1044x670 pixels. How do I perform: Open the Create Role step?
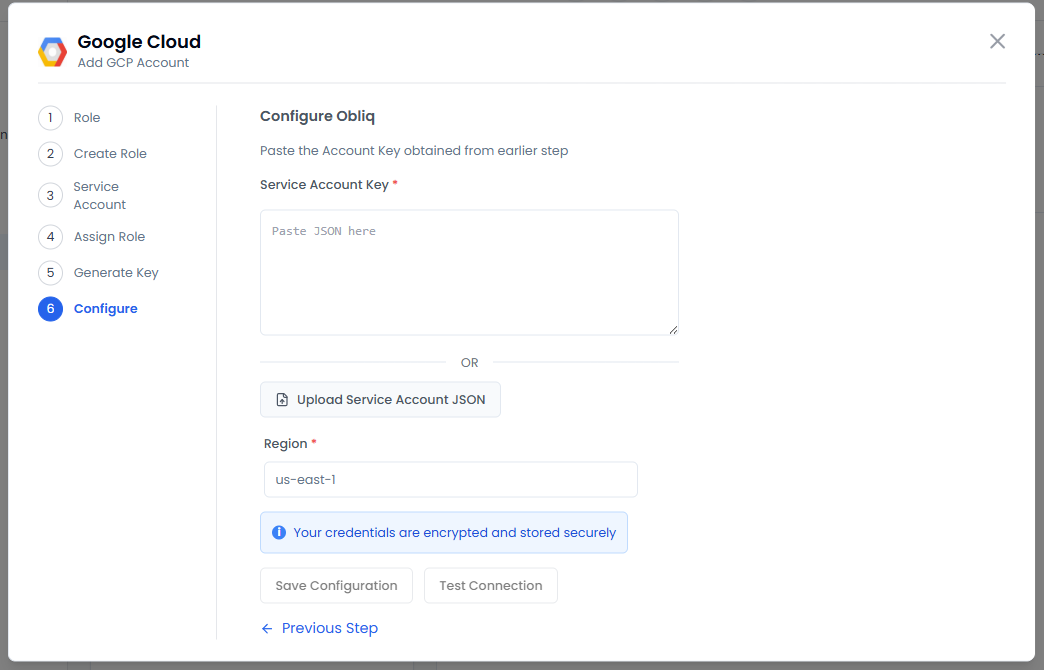pyautogui.click(x=110, y=154)
